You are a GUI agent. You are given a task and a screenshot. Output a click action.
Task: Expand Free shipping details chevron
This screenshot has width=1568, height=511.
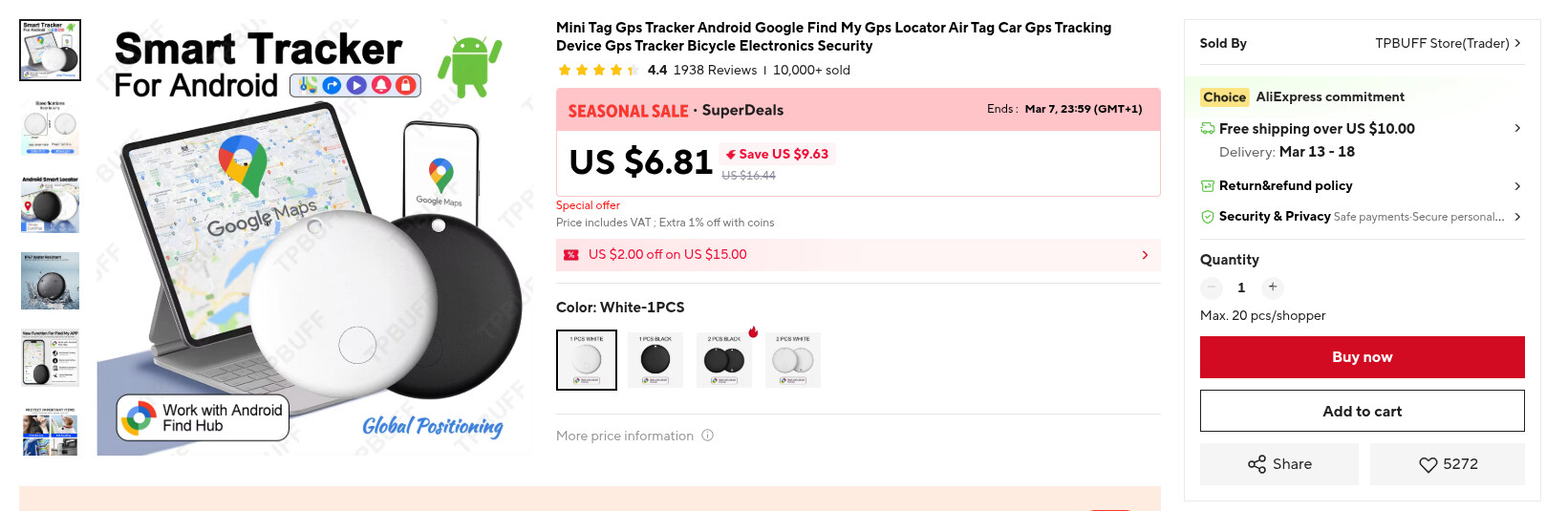pyautogui.click(x=1517, y=128)
